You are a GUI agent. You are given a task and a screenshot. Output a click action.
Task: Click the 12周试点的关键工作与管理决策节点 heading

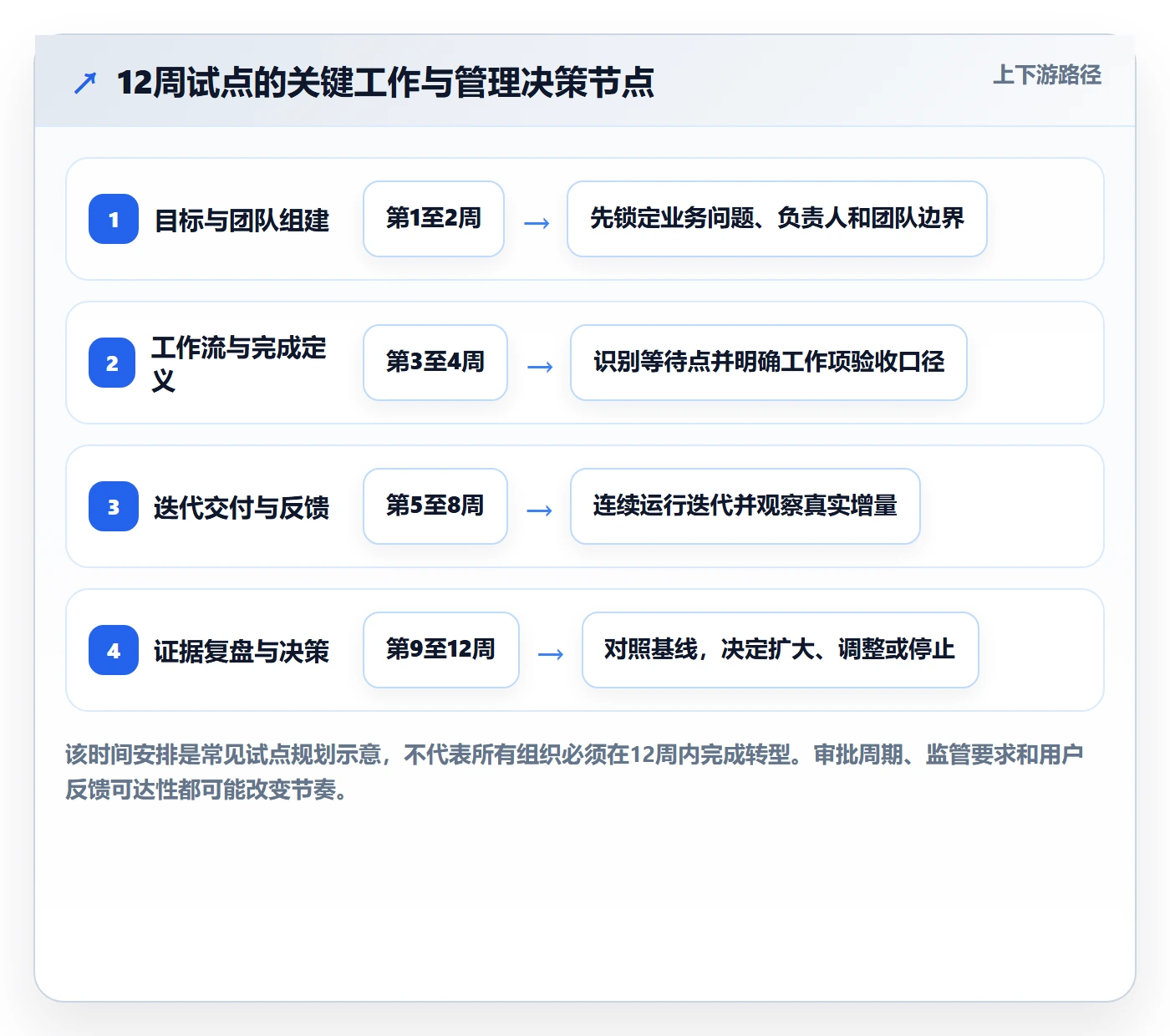pyautogui.click(x=385, y=83)
